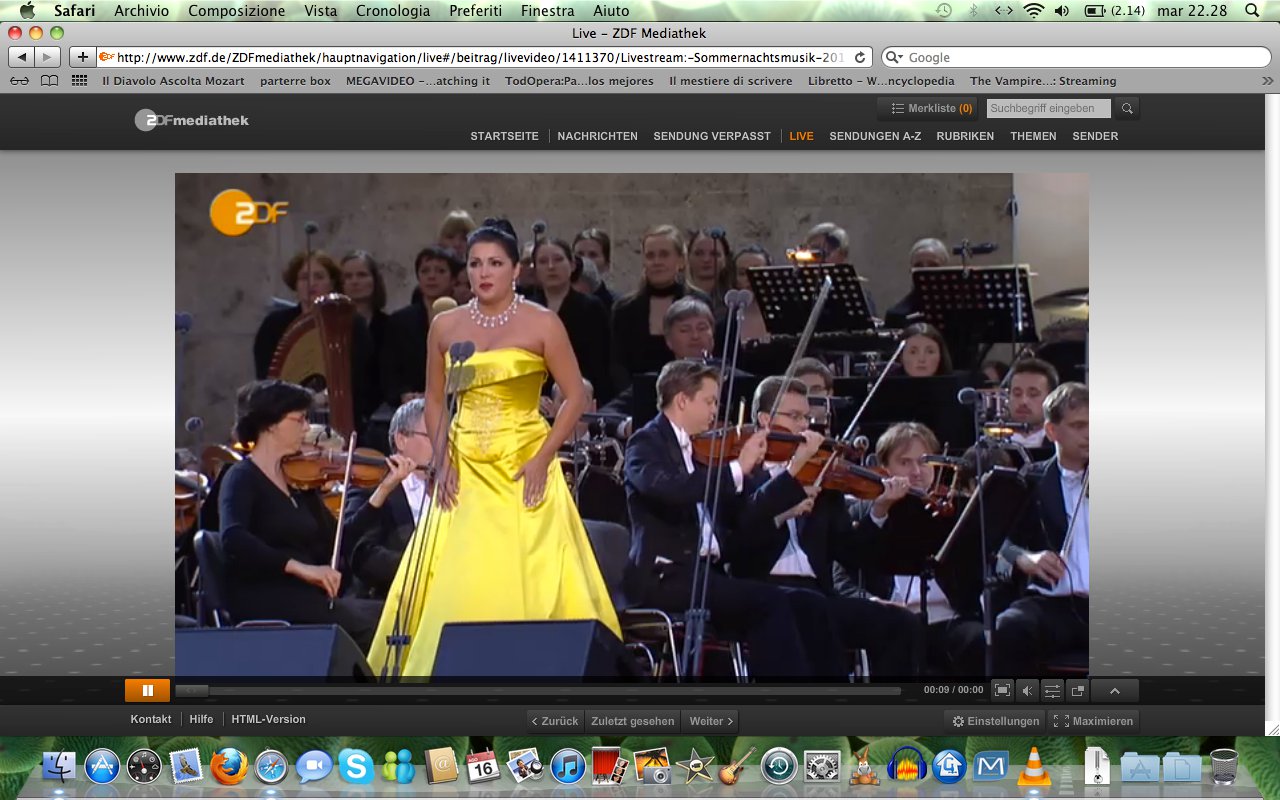
Task: Click the Google search field in Safari
Action: click(1076, 57)
